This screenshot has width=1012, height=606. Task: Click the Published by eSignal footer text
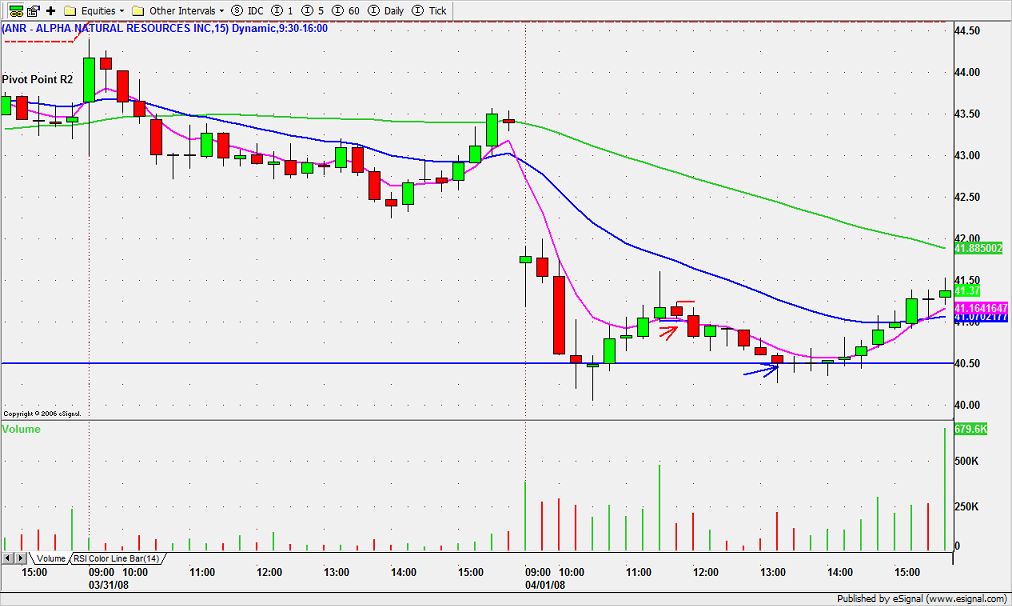pos(922,599)
